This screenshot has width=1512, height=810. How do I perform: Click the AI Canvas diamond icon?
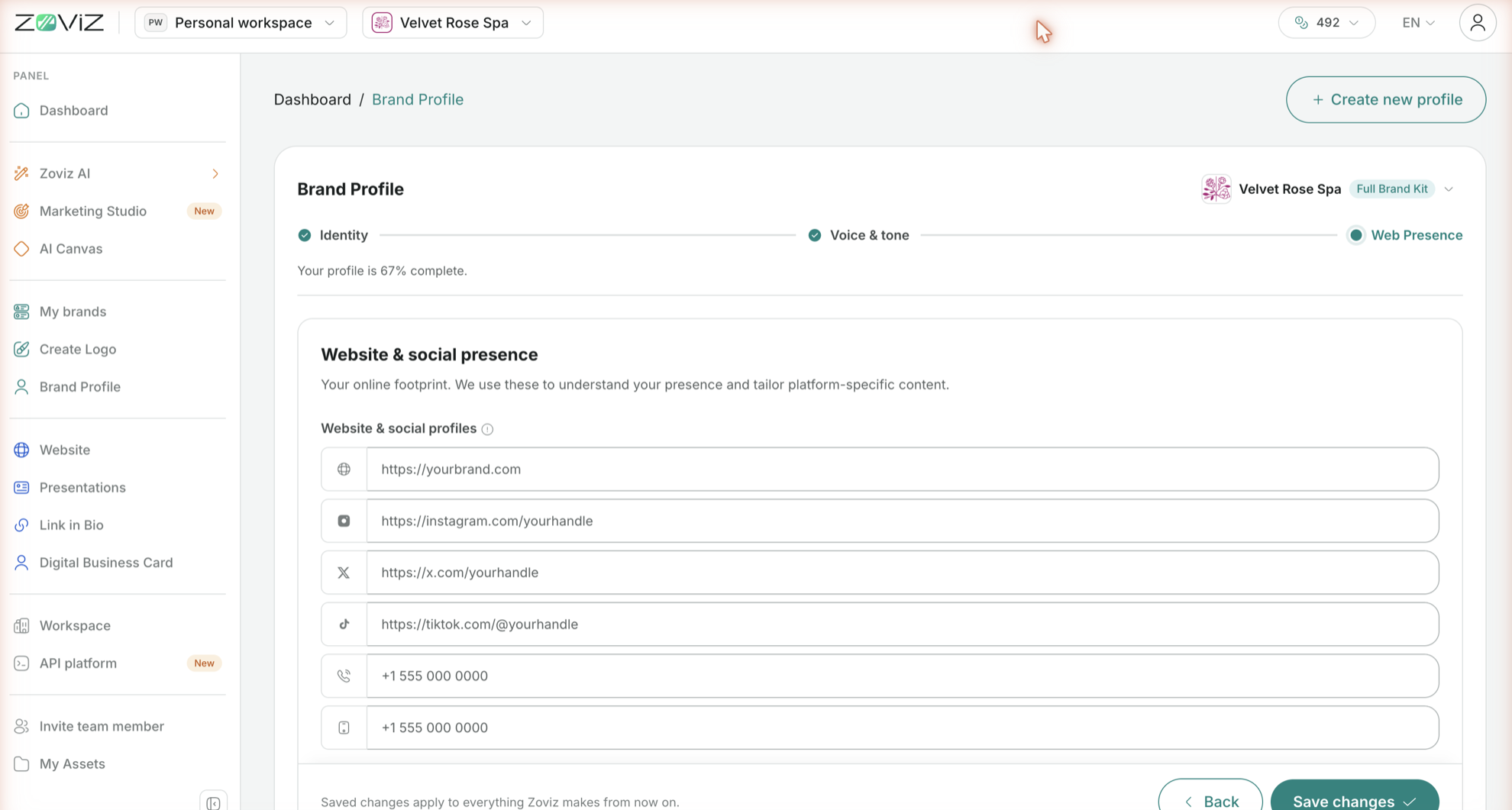point(21,249)
